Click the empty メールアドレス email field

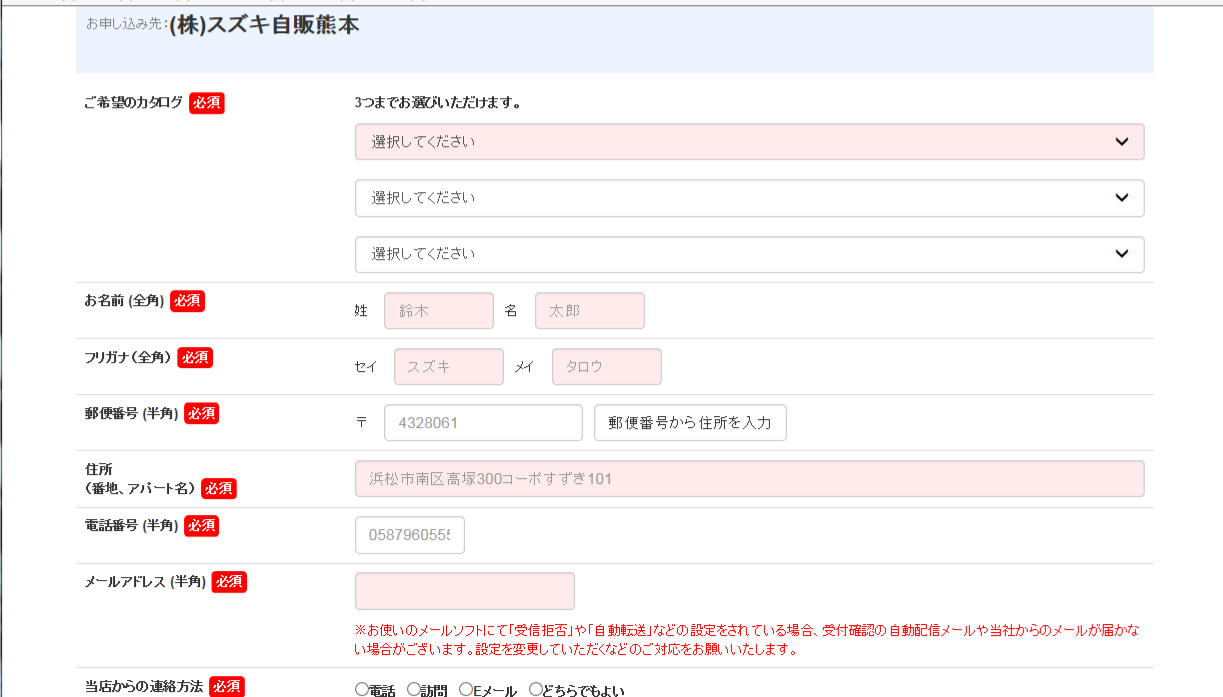pos(465,591)
